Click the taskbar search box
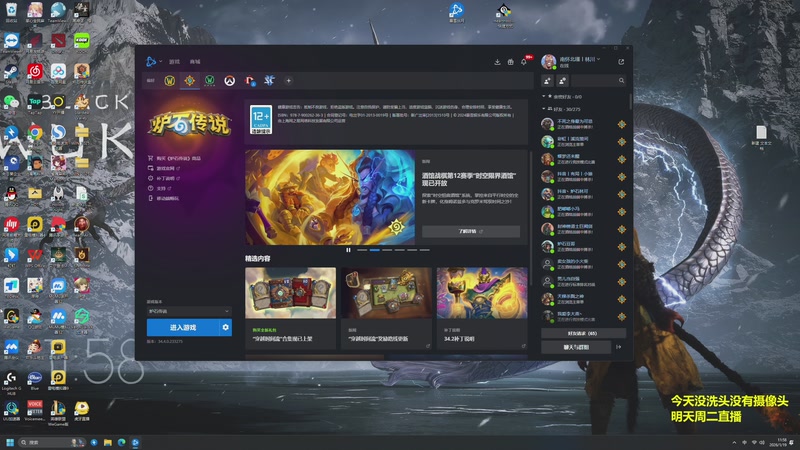The image size is (800, 450). pyautogui.click(x=51, y=442)
